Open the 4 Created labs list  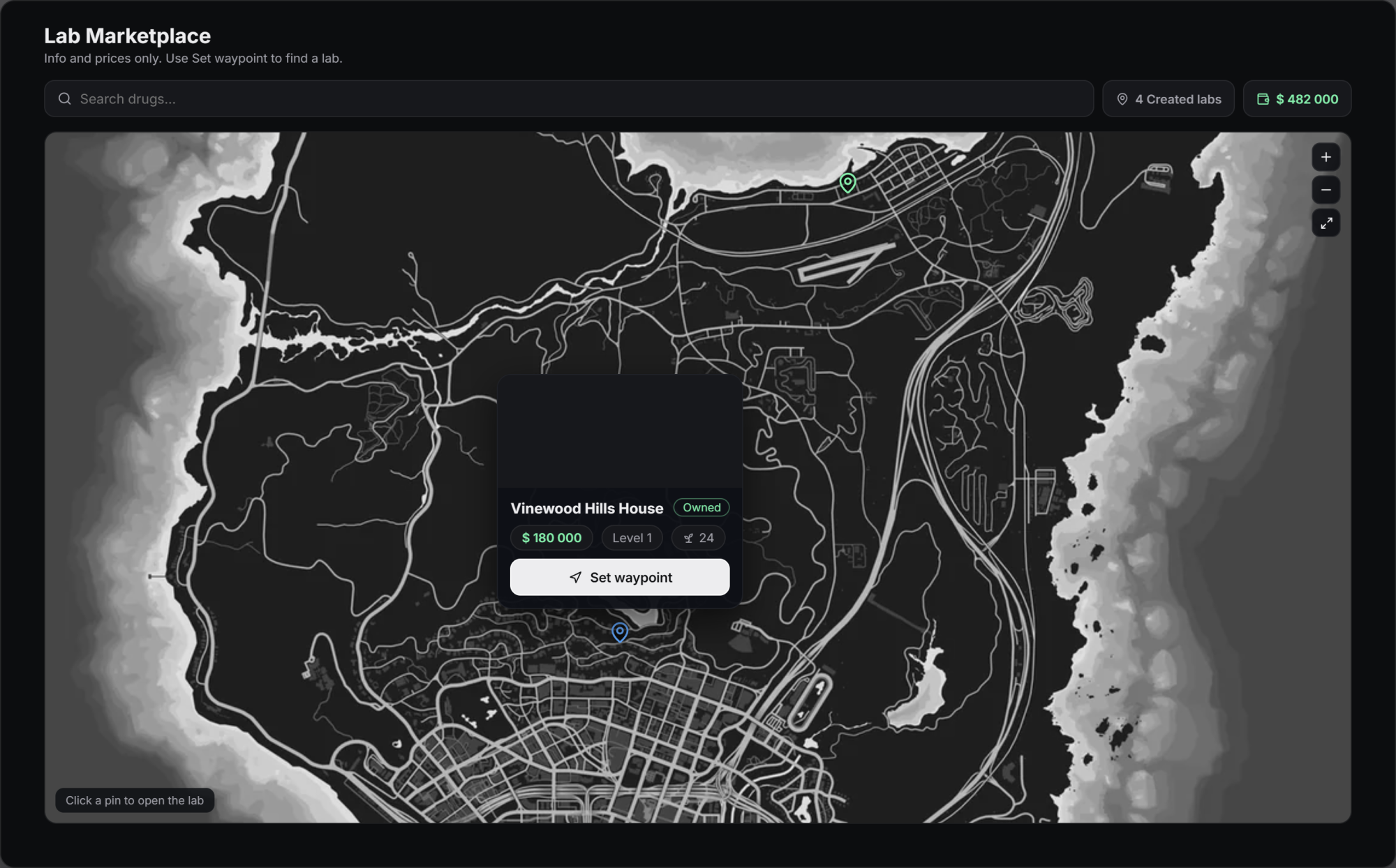[1168, 99]
